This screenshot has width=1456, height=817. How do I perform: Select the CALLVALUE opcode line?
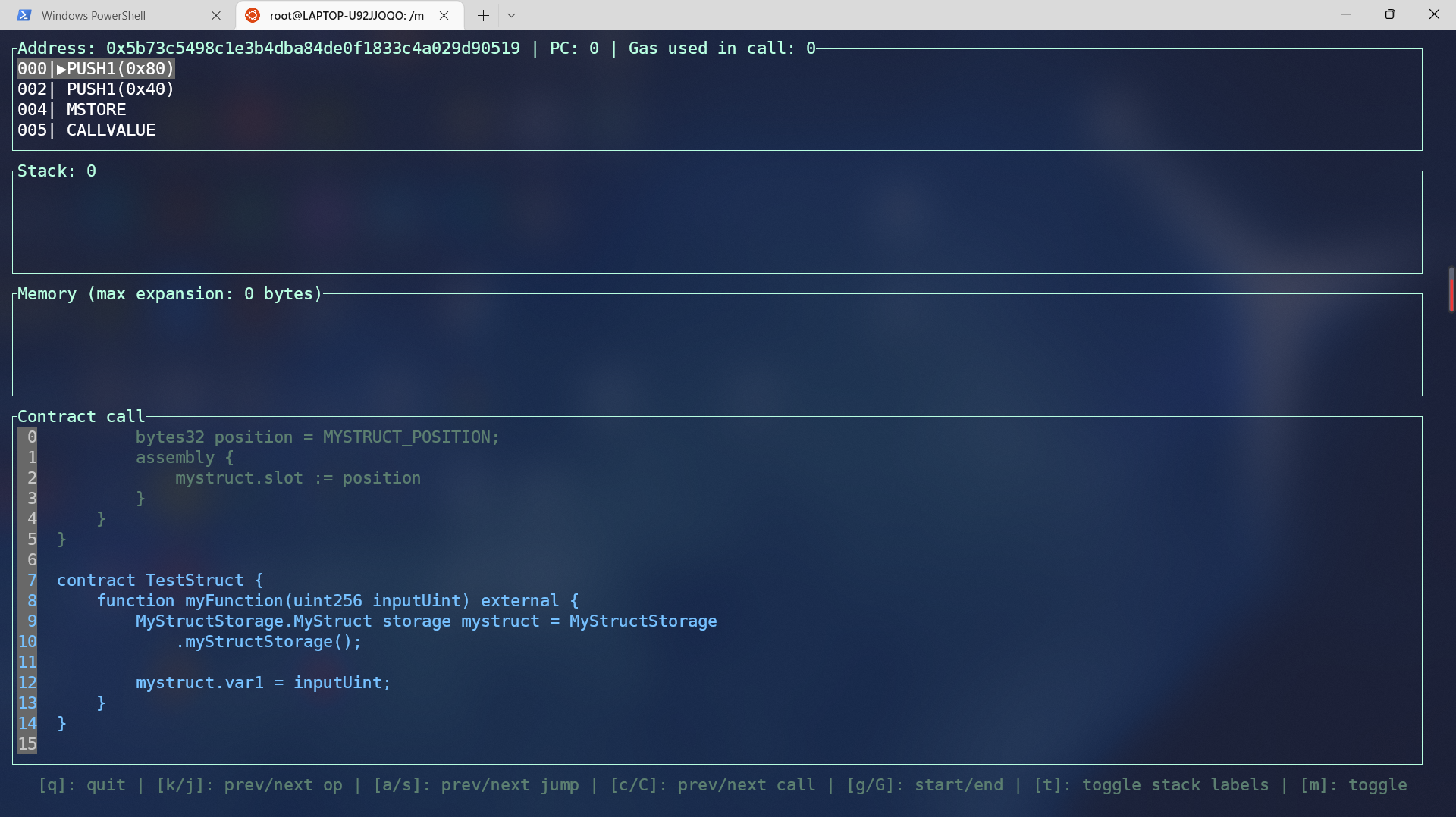coord(111,130)
